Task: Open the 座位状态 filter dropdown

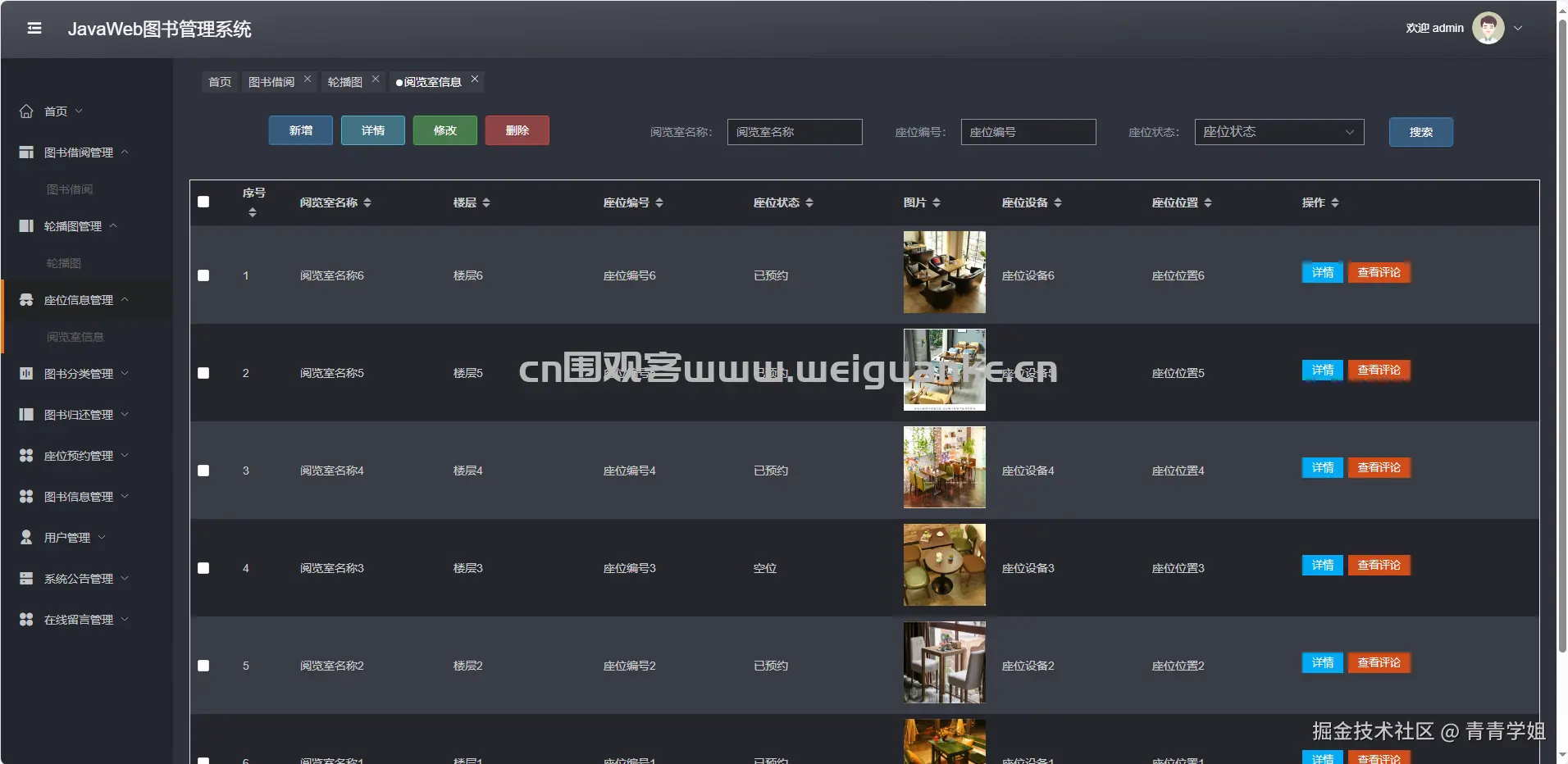Action: (1279, 132)
